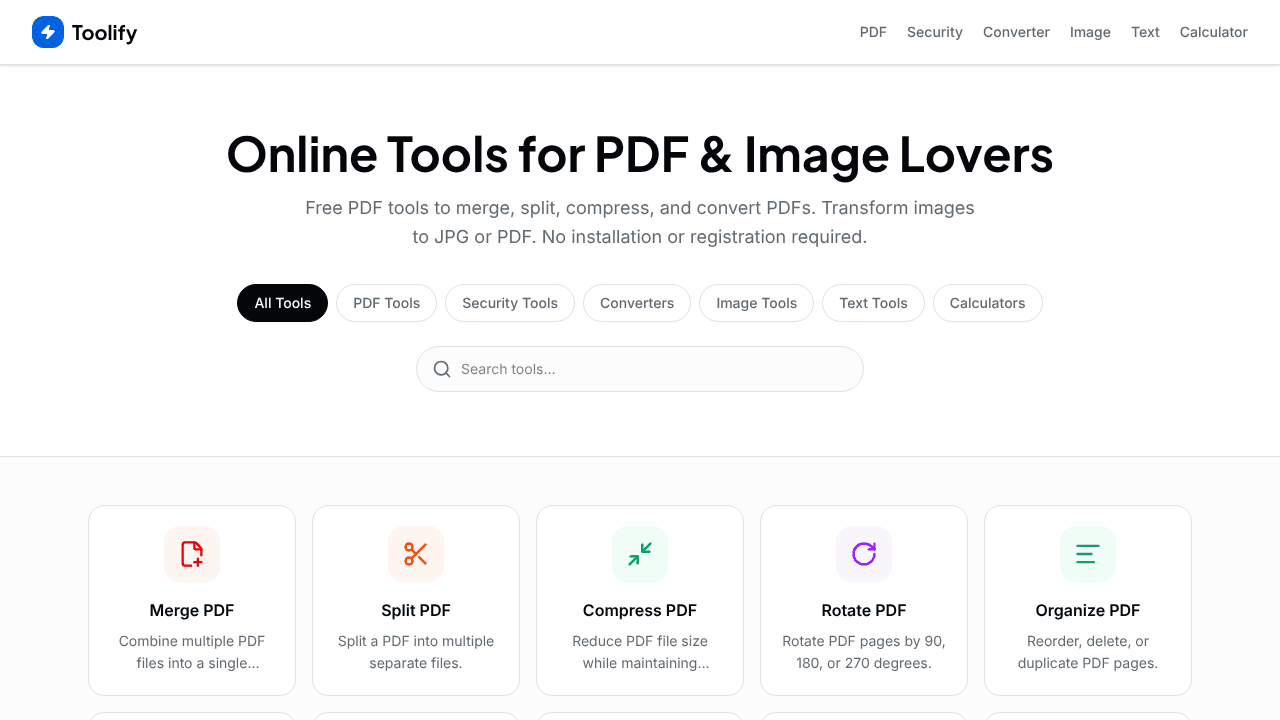Open Converter in top navigation
1280x720 pixels.
coord(1016,32)
